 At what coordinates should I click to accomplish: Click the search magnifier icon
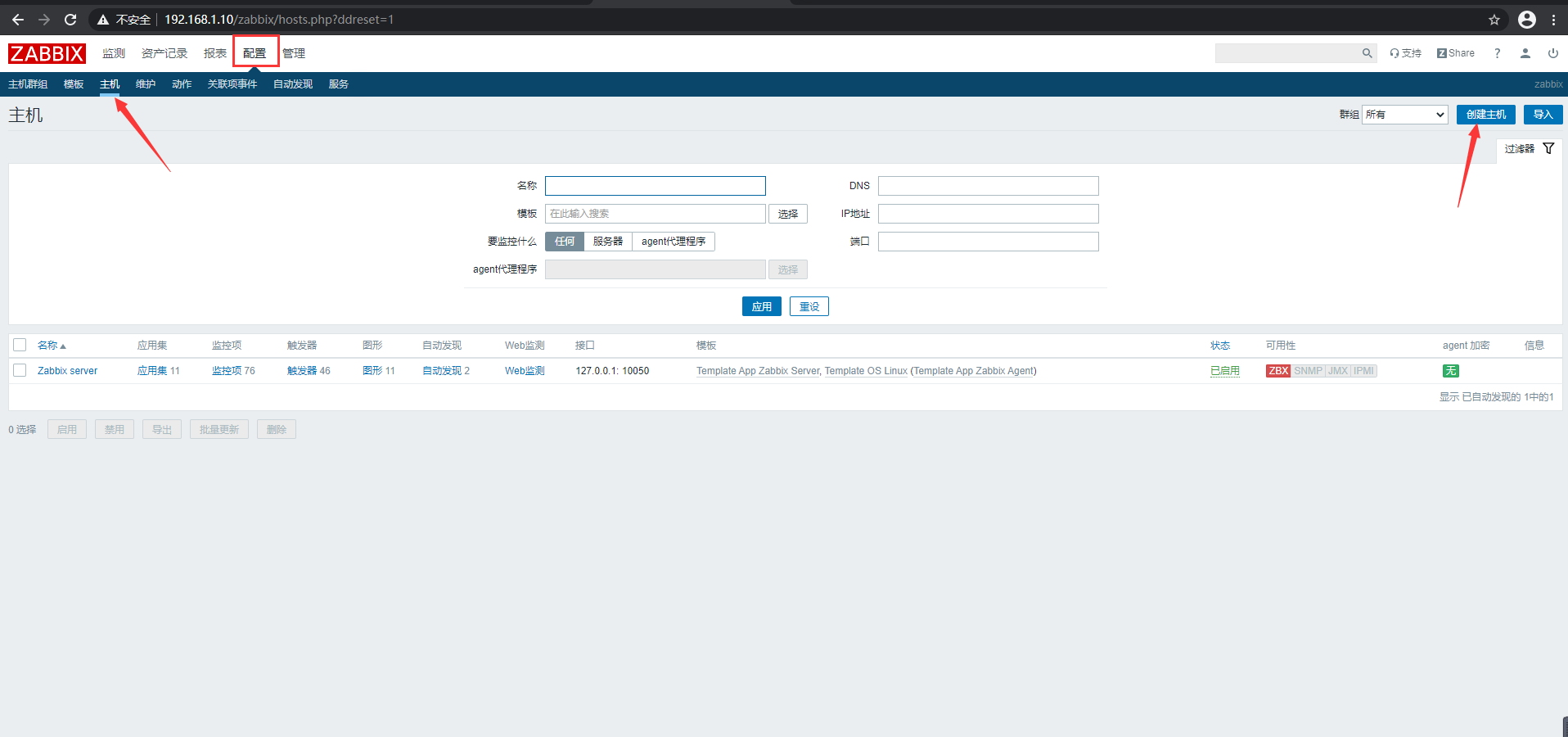1367,53
